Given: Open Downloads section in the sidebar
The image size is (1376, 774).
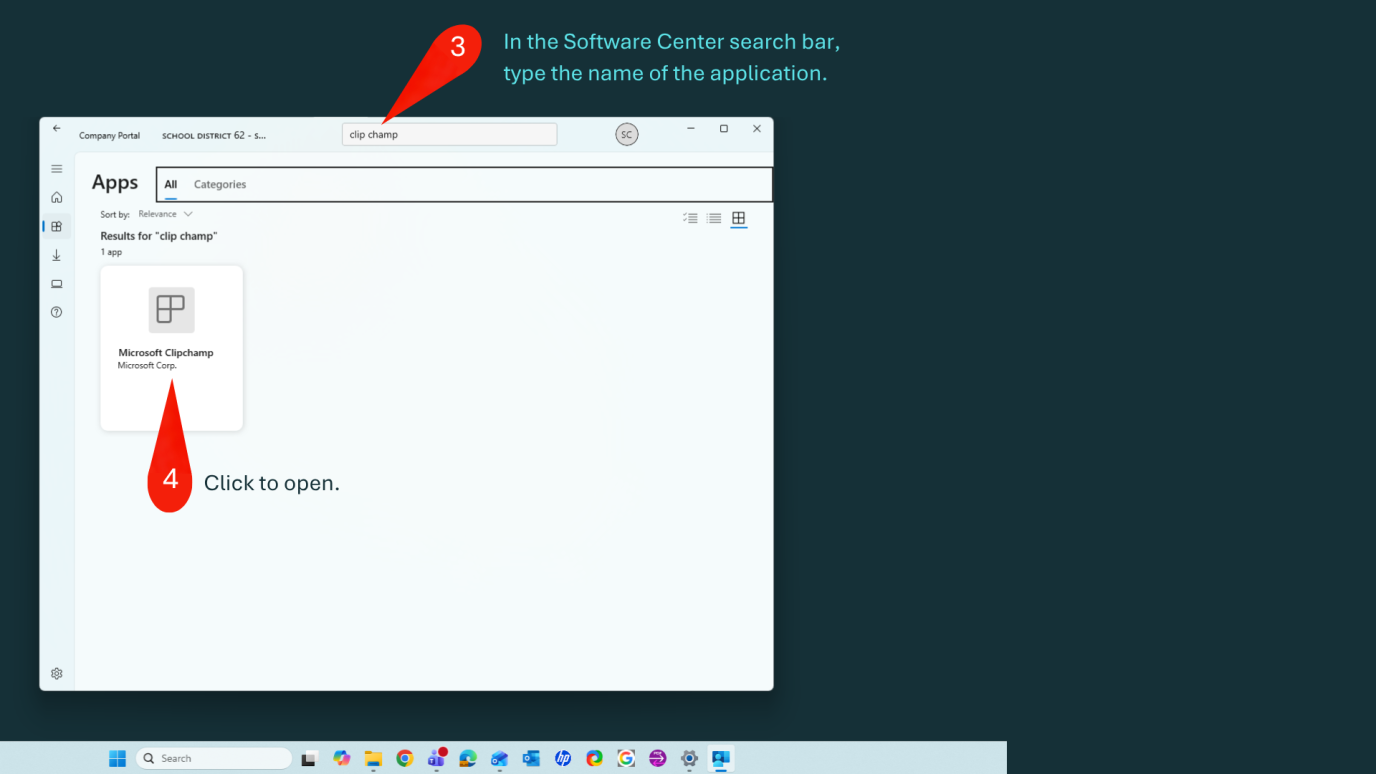Looking at the screenshot, I should (x=57, y=255).
